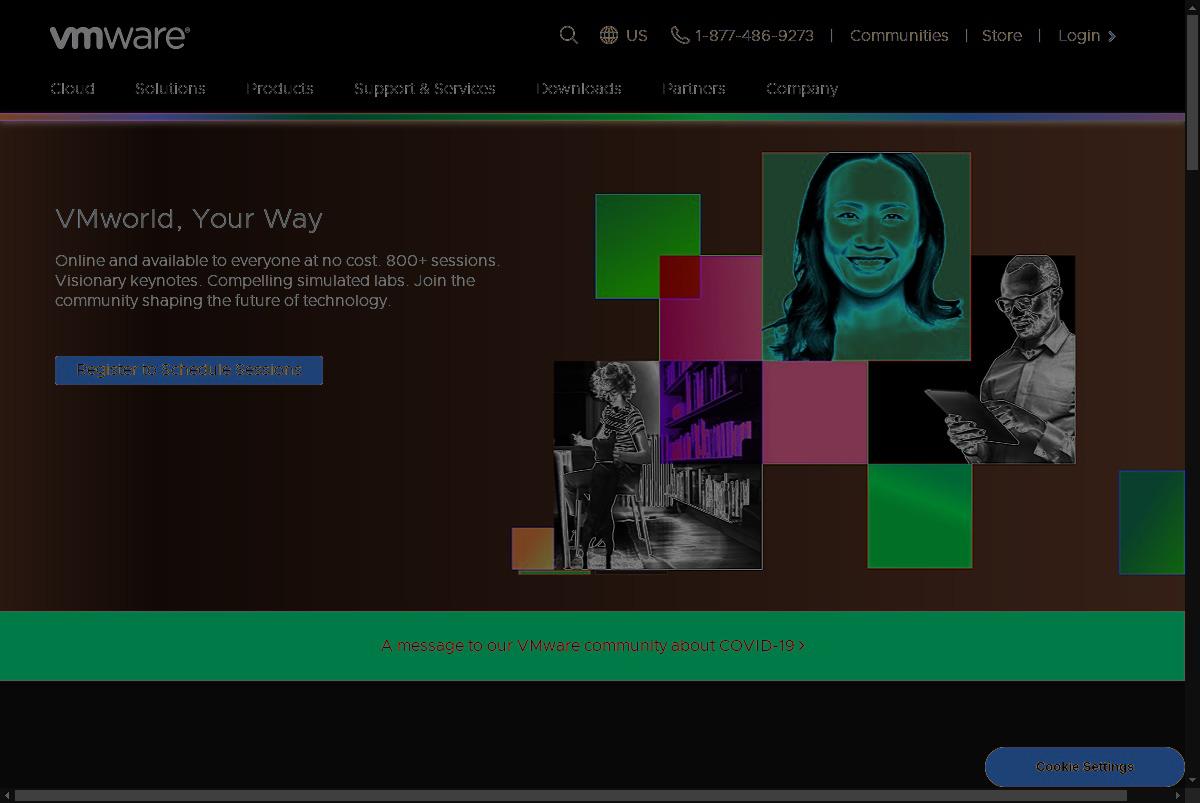Viewport: 1200px width, 803px height.
Task: Click Register to Schedule Sessions button
Action: click(x=189, y=370)
